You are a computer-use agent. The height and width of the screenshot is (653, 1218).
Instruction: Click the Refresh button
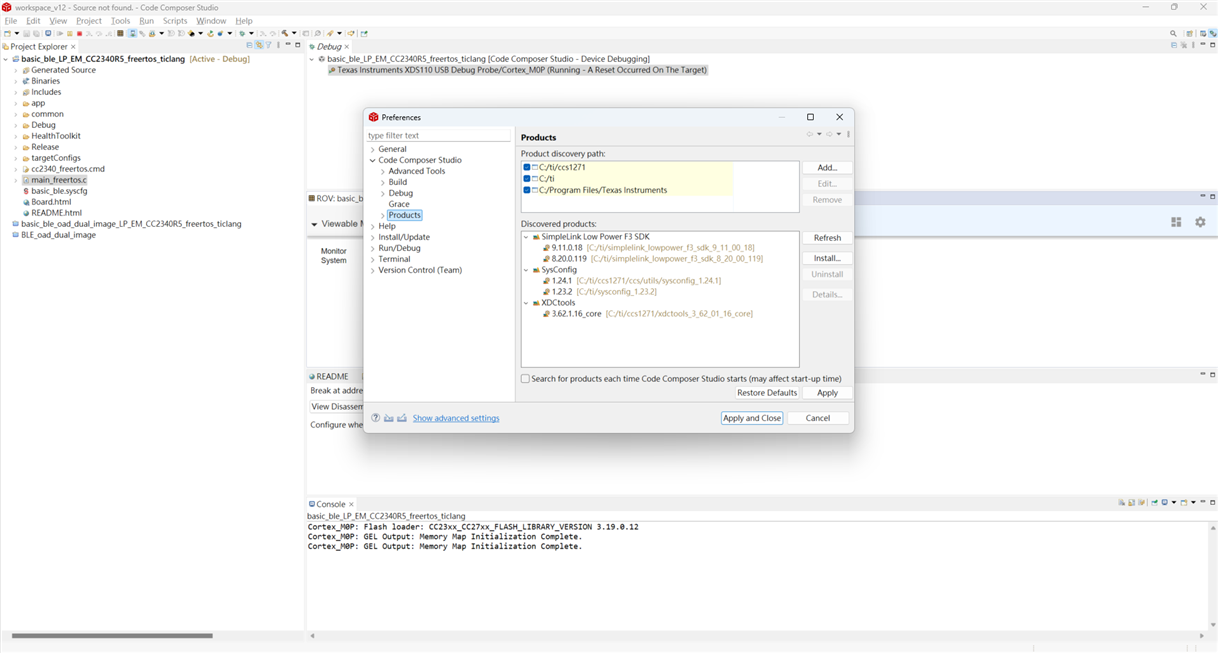click(x=827, y=238)
